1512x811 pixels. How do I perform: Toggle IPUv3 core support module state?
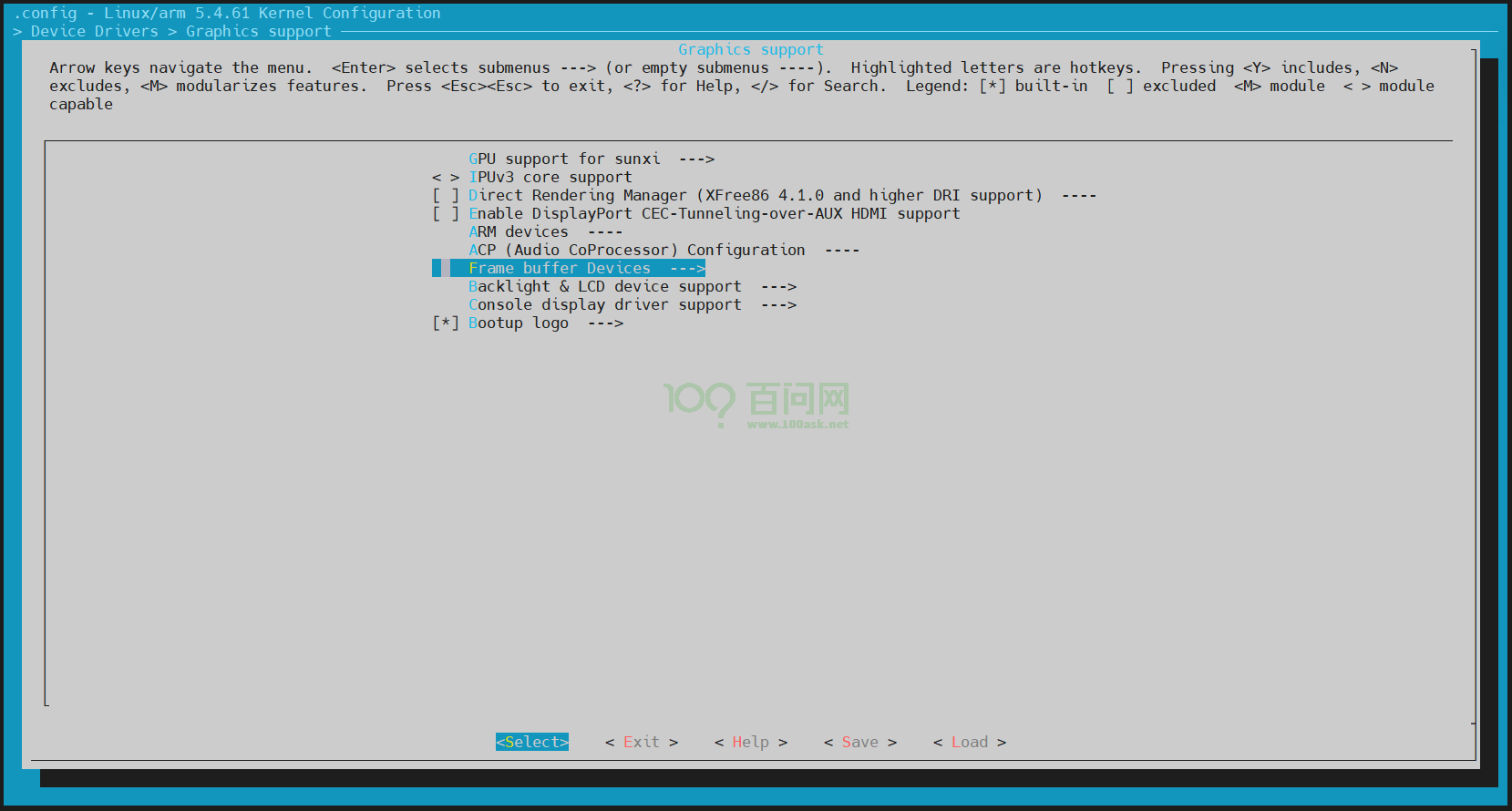(445, 177)
